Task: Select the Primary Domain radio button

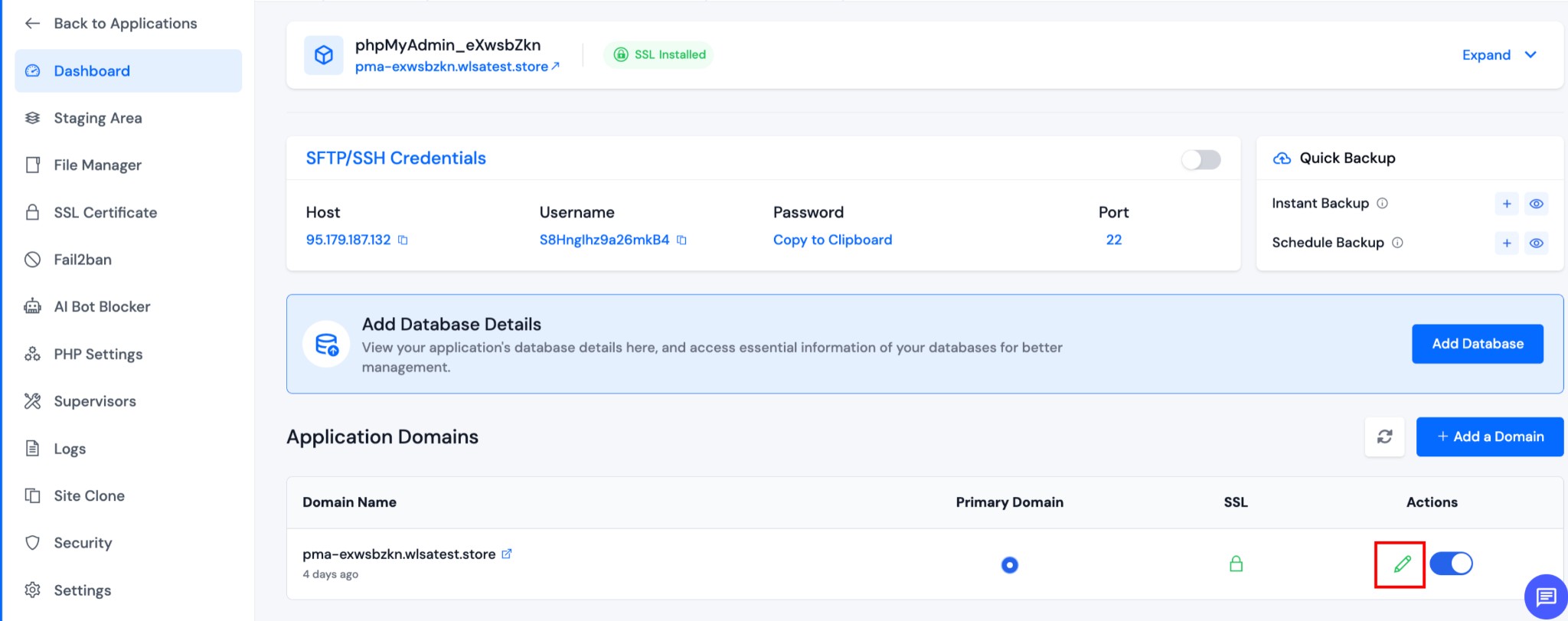Action: (x=1009, y=565)
